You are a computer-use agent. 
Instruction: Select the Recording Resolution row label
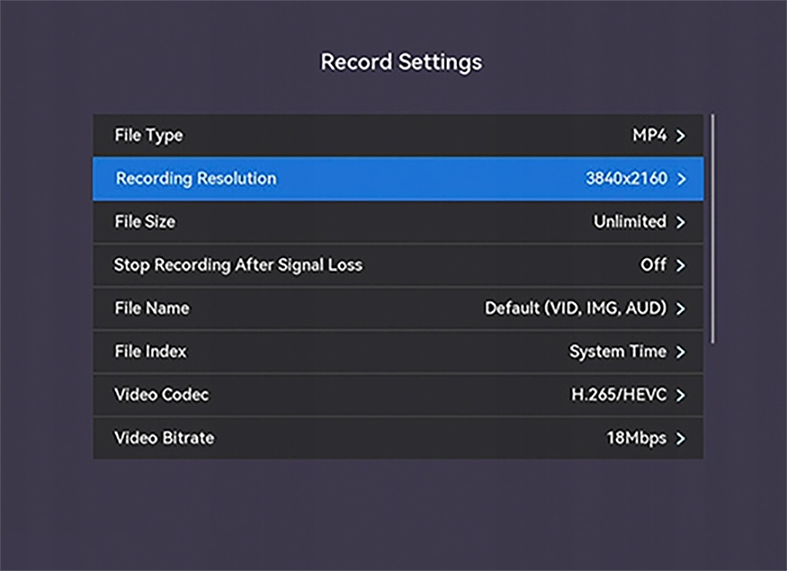tap(196, 179)
